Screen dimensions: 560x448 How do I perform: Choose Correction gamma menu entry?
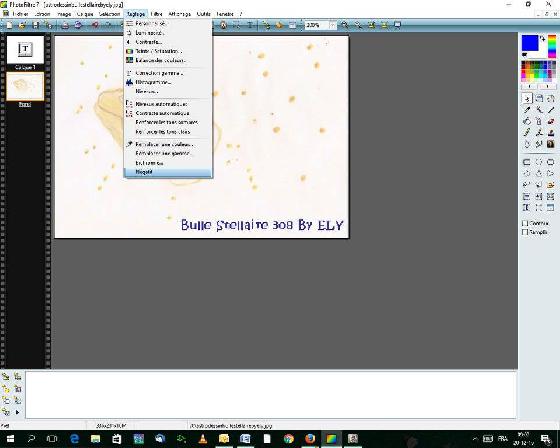pos(168,73)
